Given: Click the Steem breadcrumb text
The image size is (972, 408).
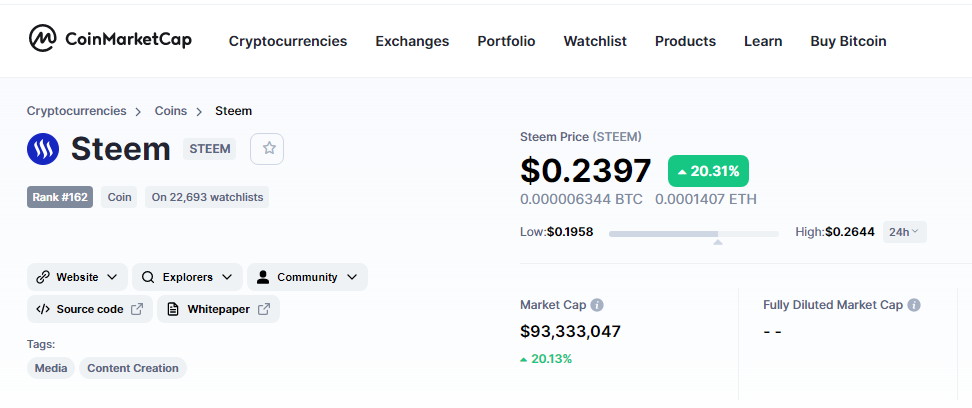Looking at the screenshot, I should tap(234, 111).
